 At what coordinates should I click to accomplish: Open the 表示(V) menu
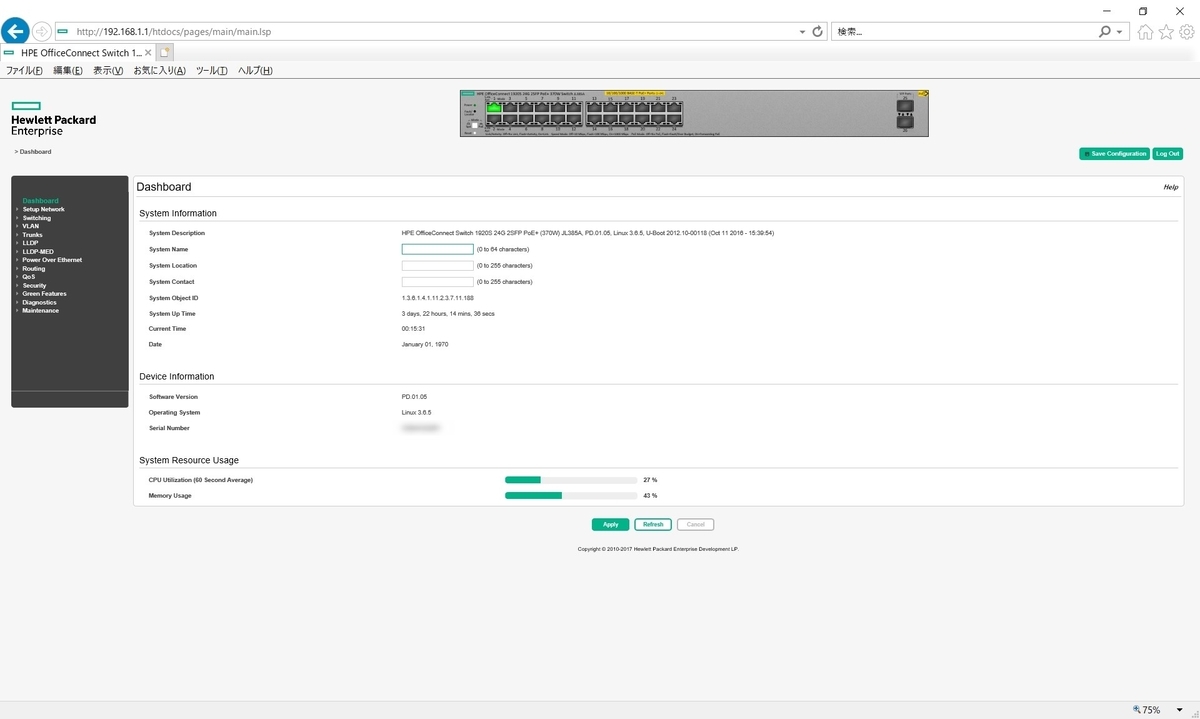108,71
